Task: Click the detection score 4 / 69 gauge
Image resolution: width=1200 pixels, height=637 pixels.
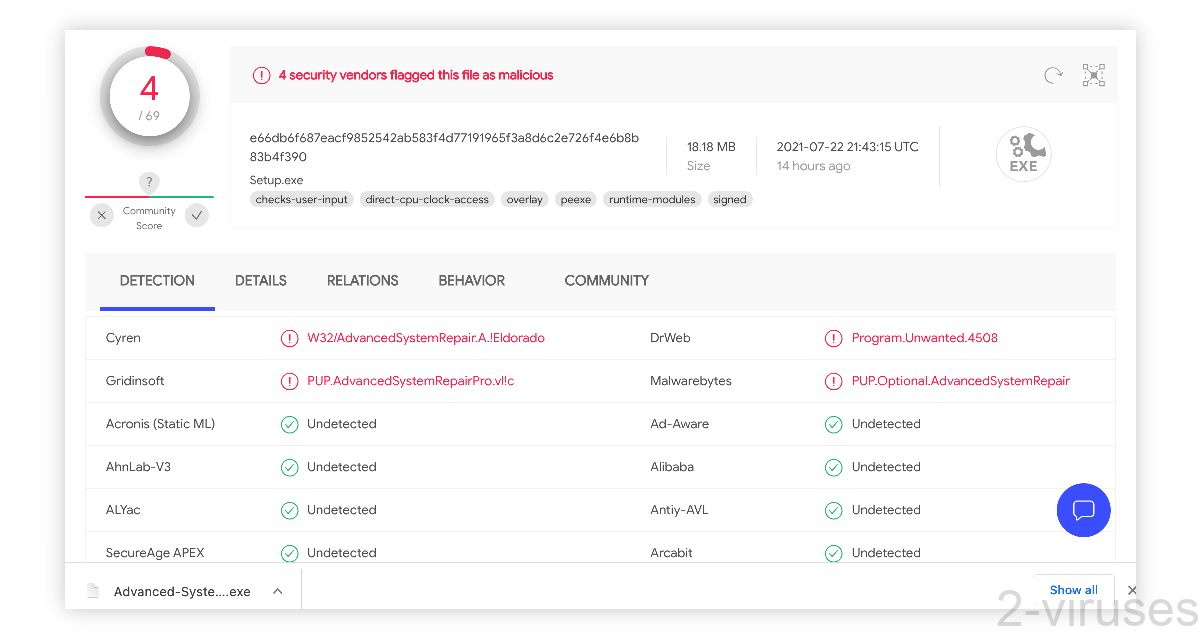Action: tap(149, 97)
